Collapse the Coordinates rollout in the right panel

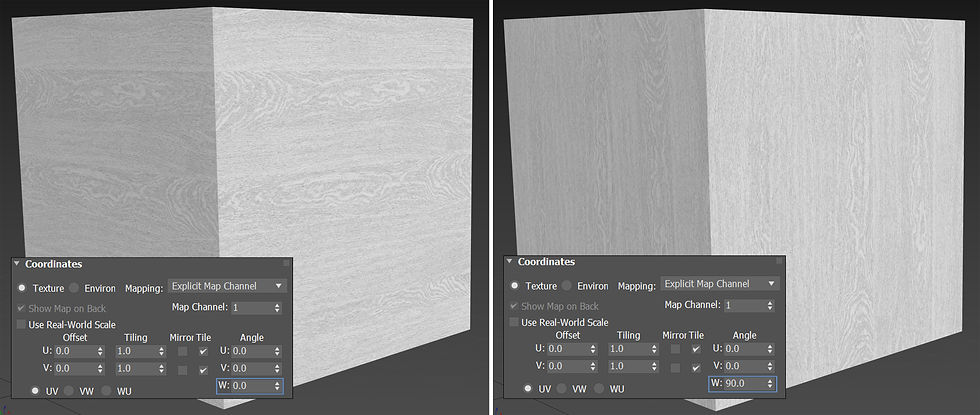[x=509, y=261]
